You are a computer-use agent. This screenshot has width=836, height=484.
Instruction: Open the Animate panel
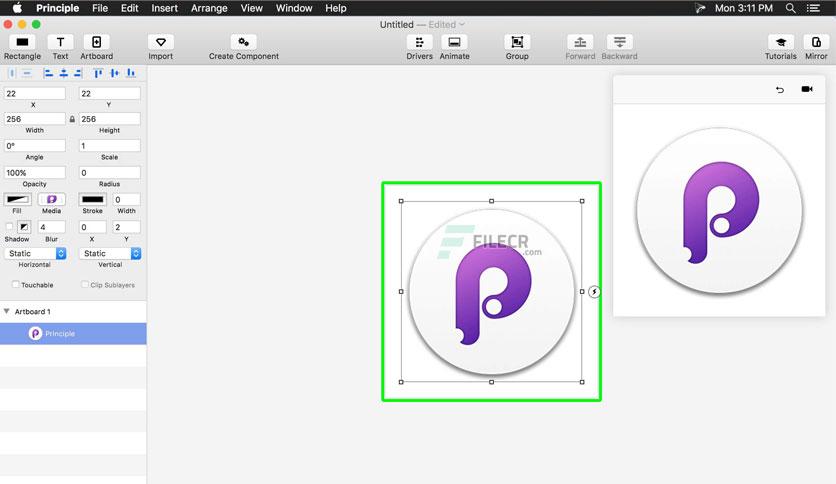(x=454, y=42)
